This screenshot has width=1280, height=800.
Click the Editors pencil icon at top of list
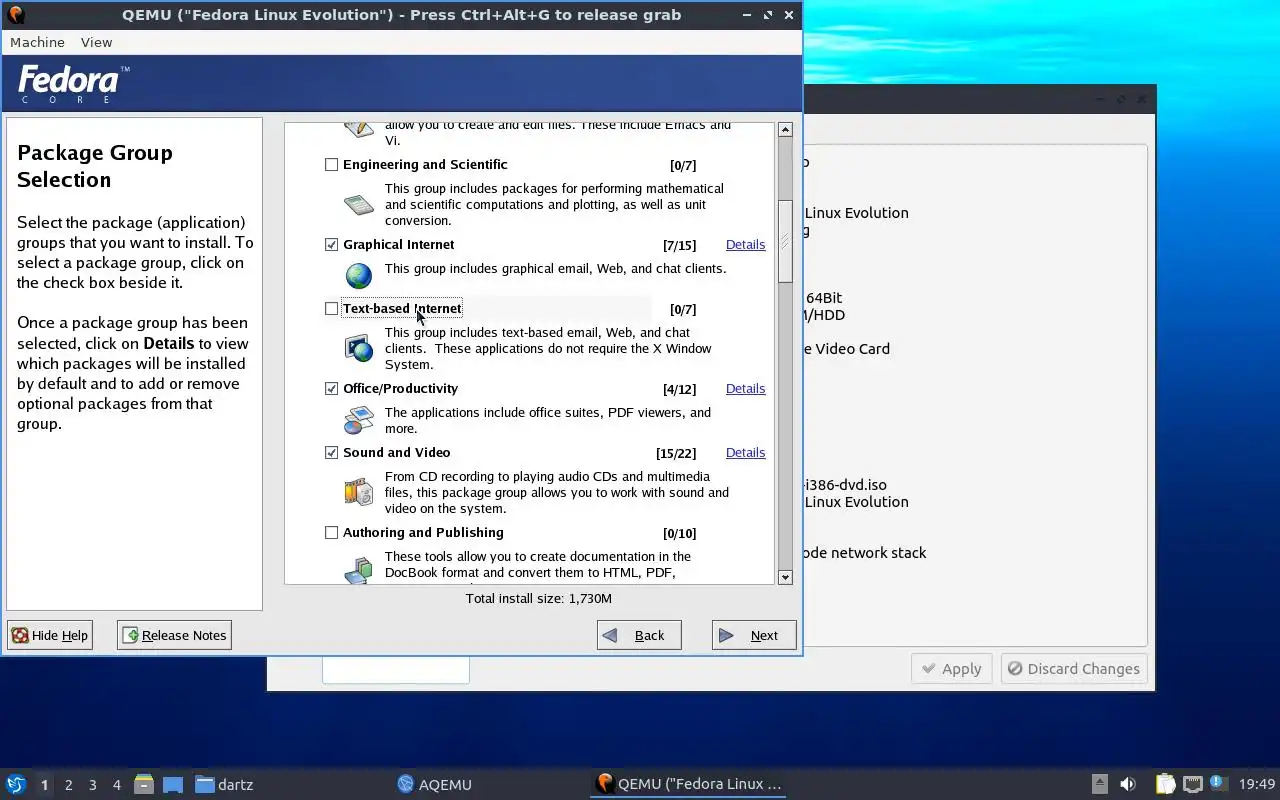pyautogui.click(x=358, y=129)
